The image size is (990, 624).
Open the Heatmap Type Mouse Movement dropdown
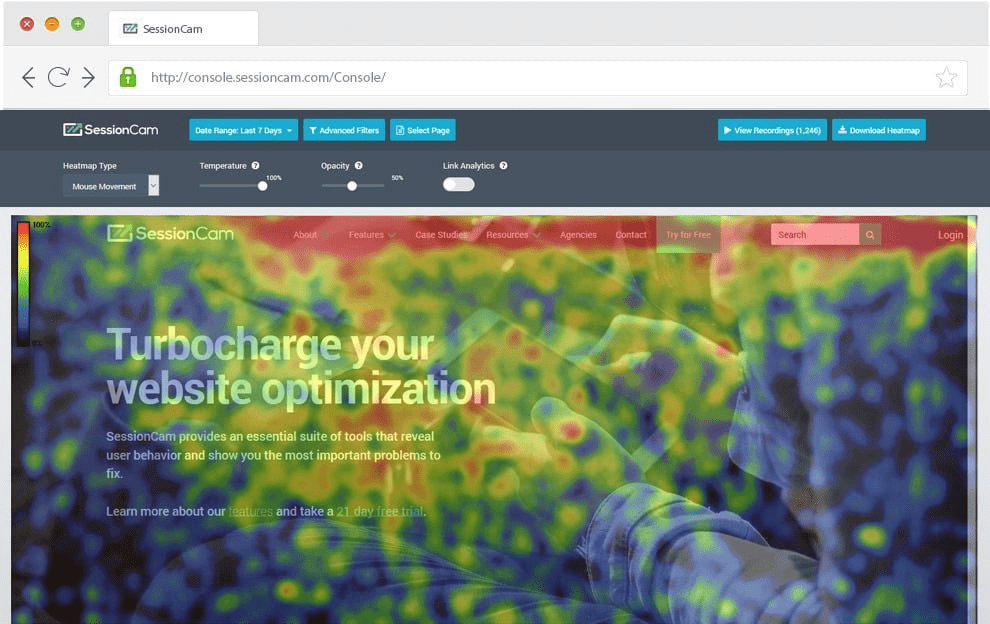click(105, 185)
